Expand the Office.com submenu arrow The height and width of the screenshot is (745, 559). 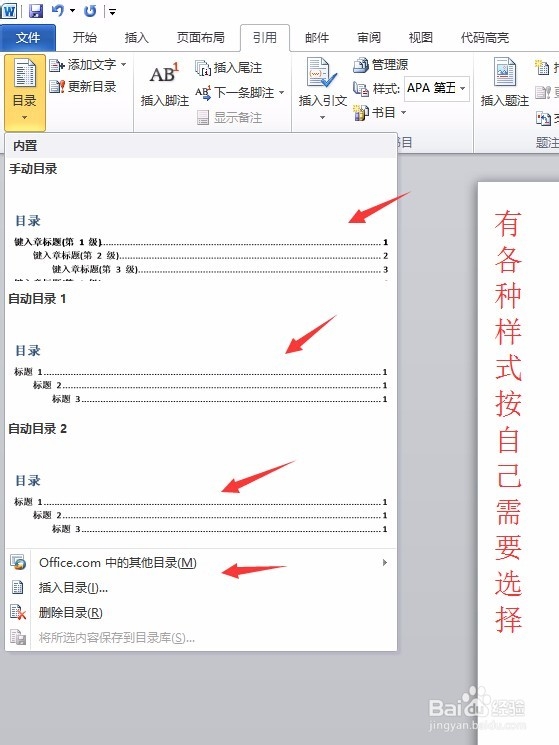[x=385, y=563]
